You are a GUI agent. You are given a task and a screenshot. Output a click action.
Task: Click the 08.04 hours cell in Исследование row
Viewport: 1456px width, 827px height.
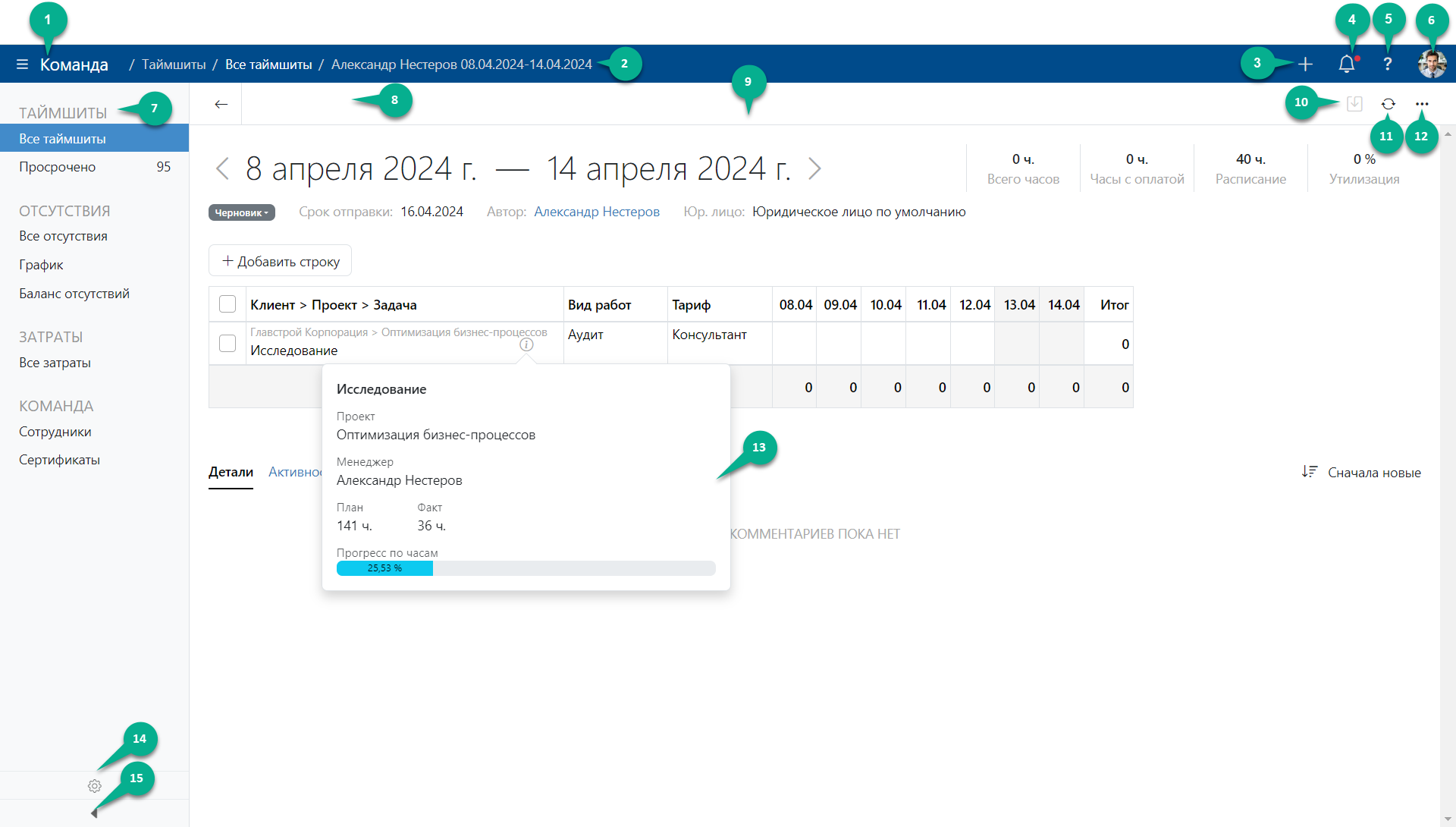click(x=794, y=344)
